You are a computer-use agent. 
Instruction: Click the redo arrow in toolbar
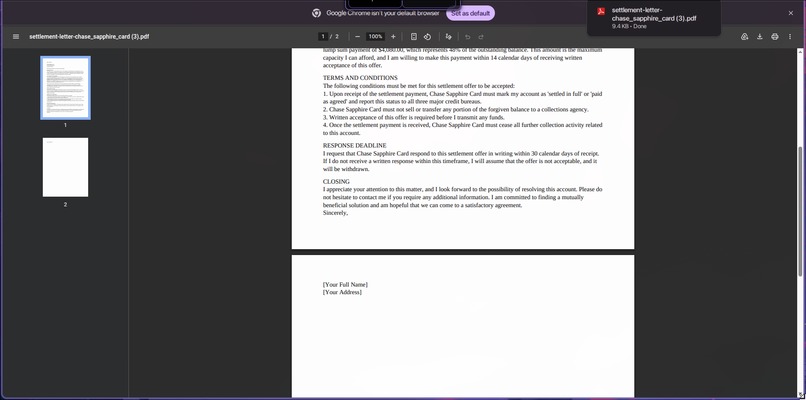click(481, 37)
